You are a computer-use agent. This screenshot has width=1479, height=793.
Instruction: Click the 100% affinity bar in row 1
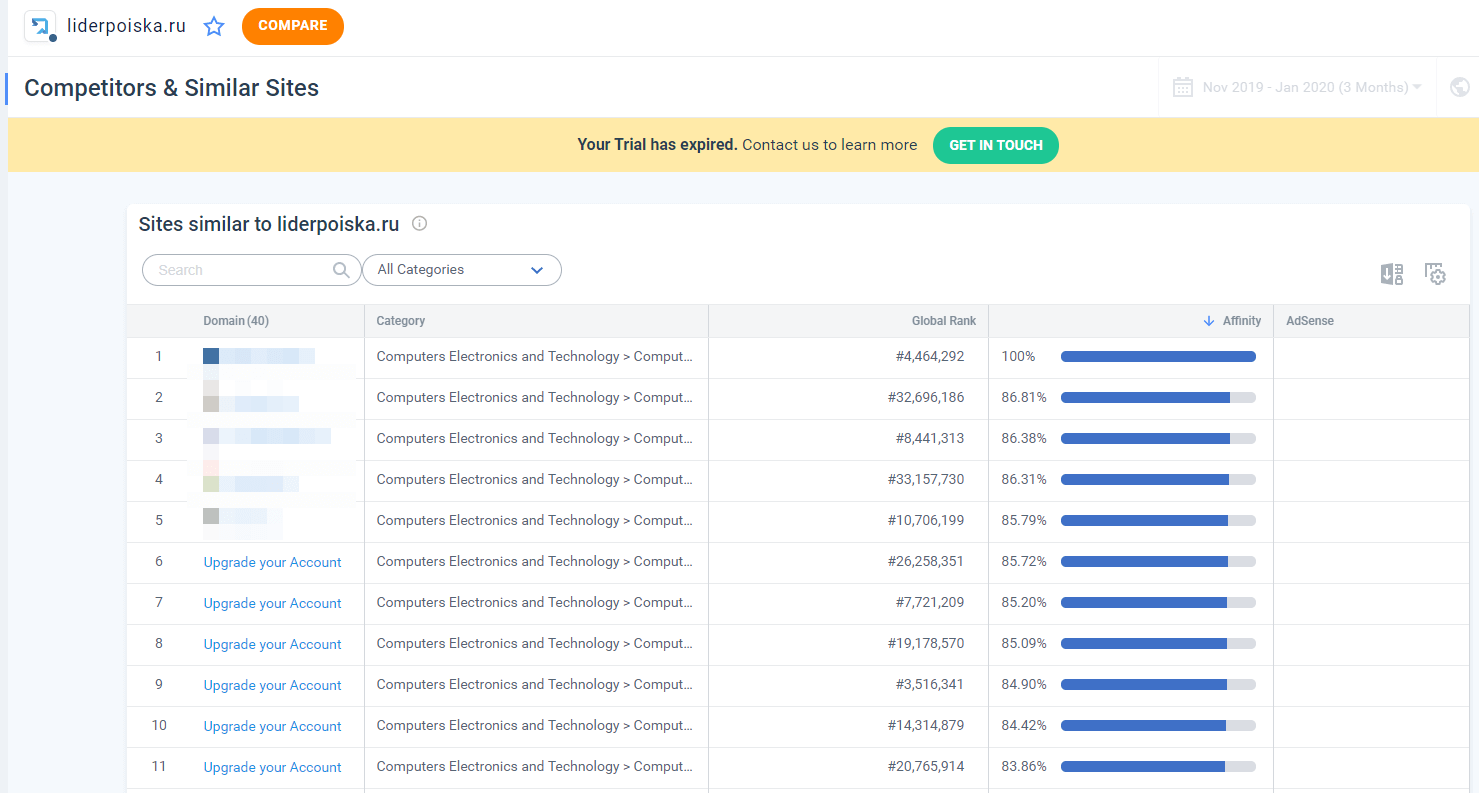coord(1158,356)
